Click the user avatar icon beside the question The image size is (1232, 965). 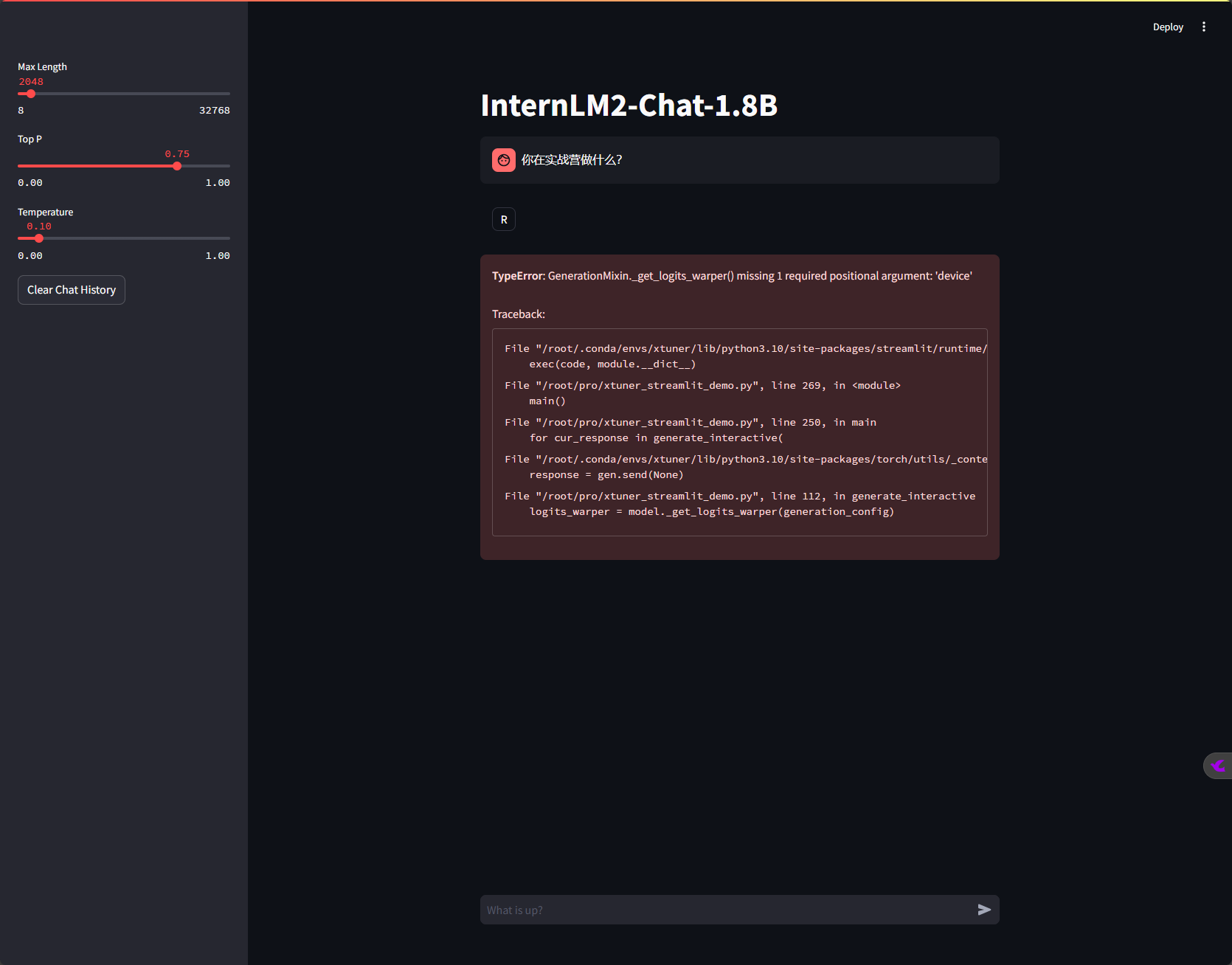point(504,160)
